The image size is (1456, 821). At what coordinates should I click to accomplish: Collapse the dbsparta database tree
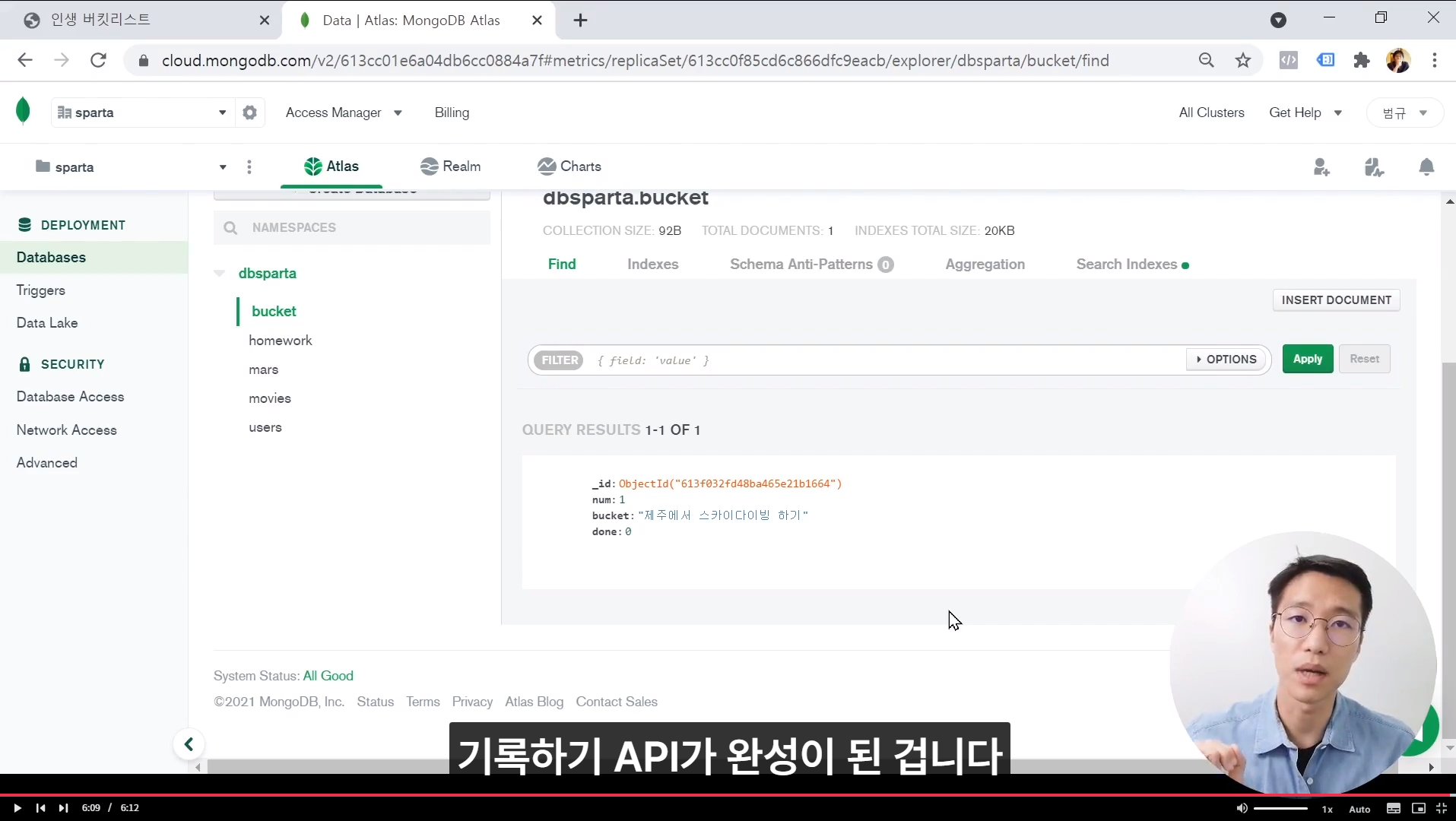pyautogui.click(x=220, y=273)
